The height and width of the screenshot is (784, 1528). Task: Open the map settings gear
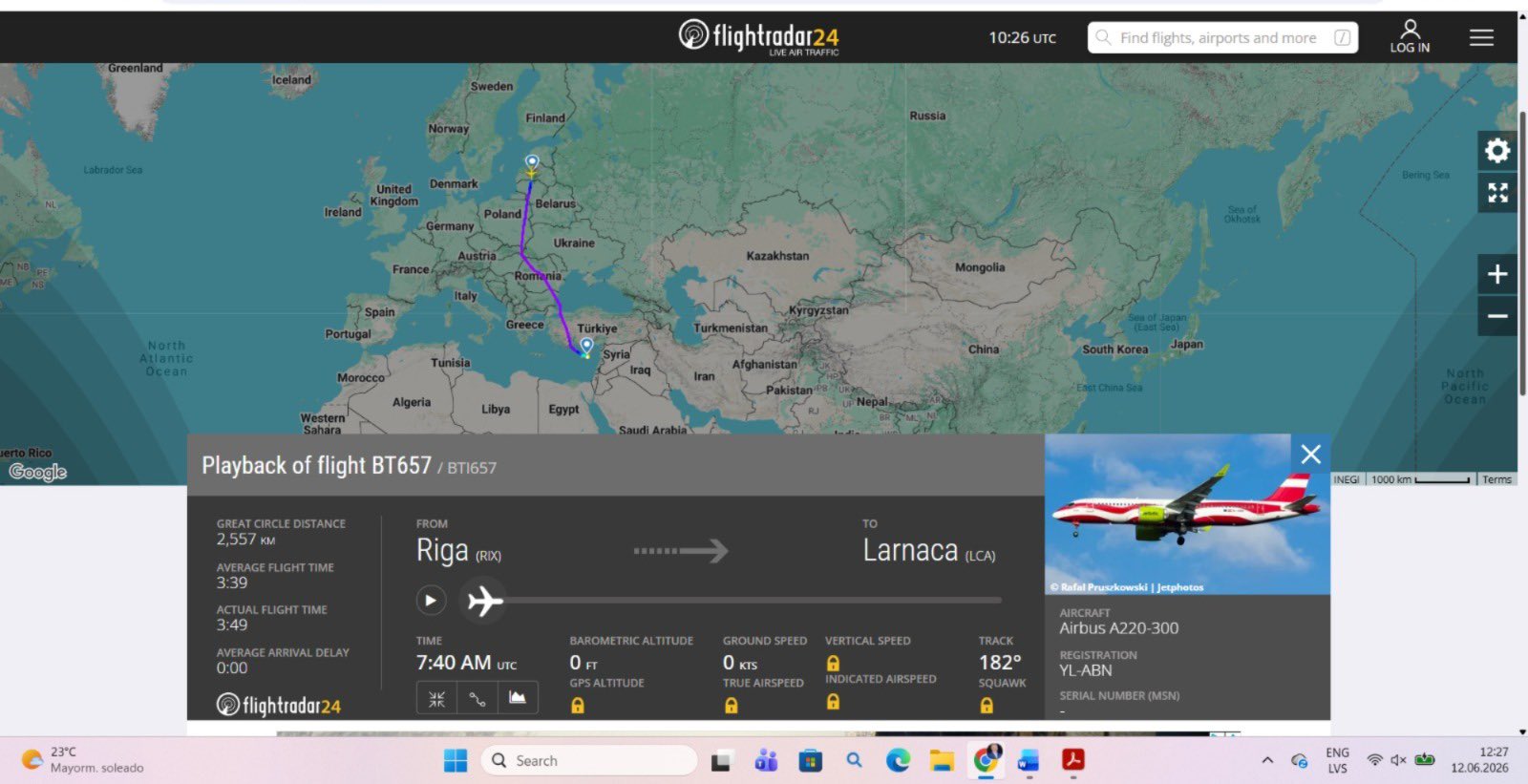click(1496, 150)
